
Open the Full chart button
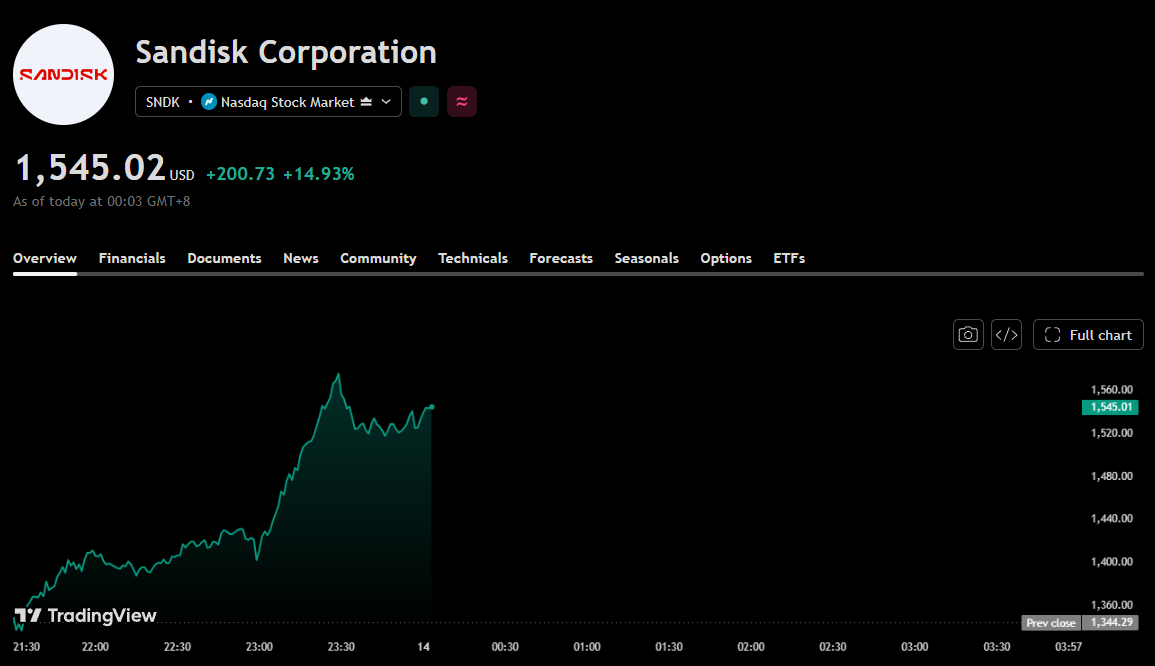[x=1088, y=334]
